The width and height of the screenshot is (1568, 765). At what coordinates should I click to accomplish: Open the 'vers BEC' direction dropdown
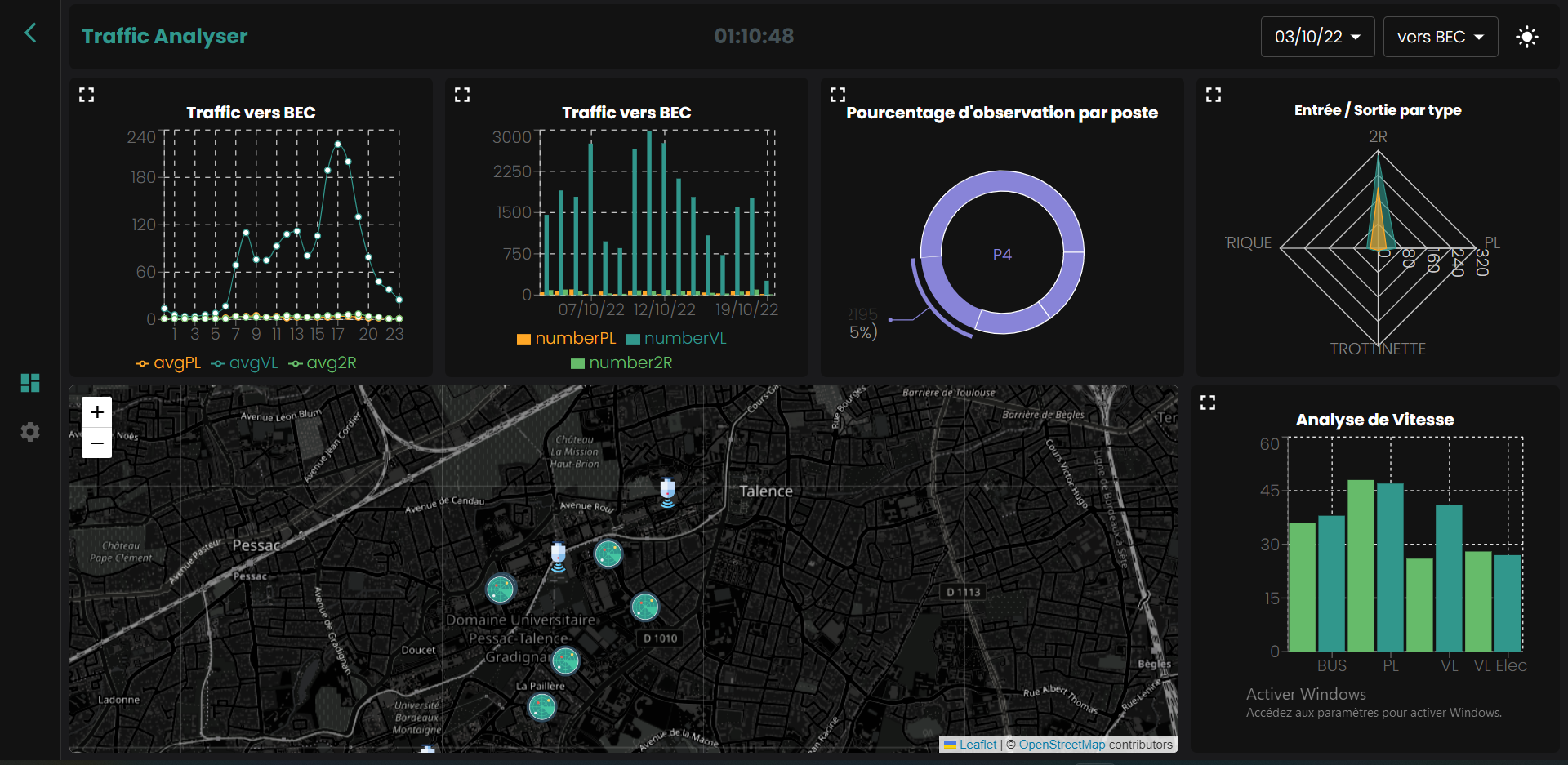pyautogui.click(x=1441, y=37)
